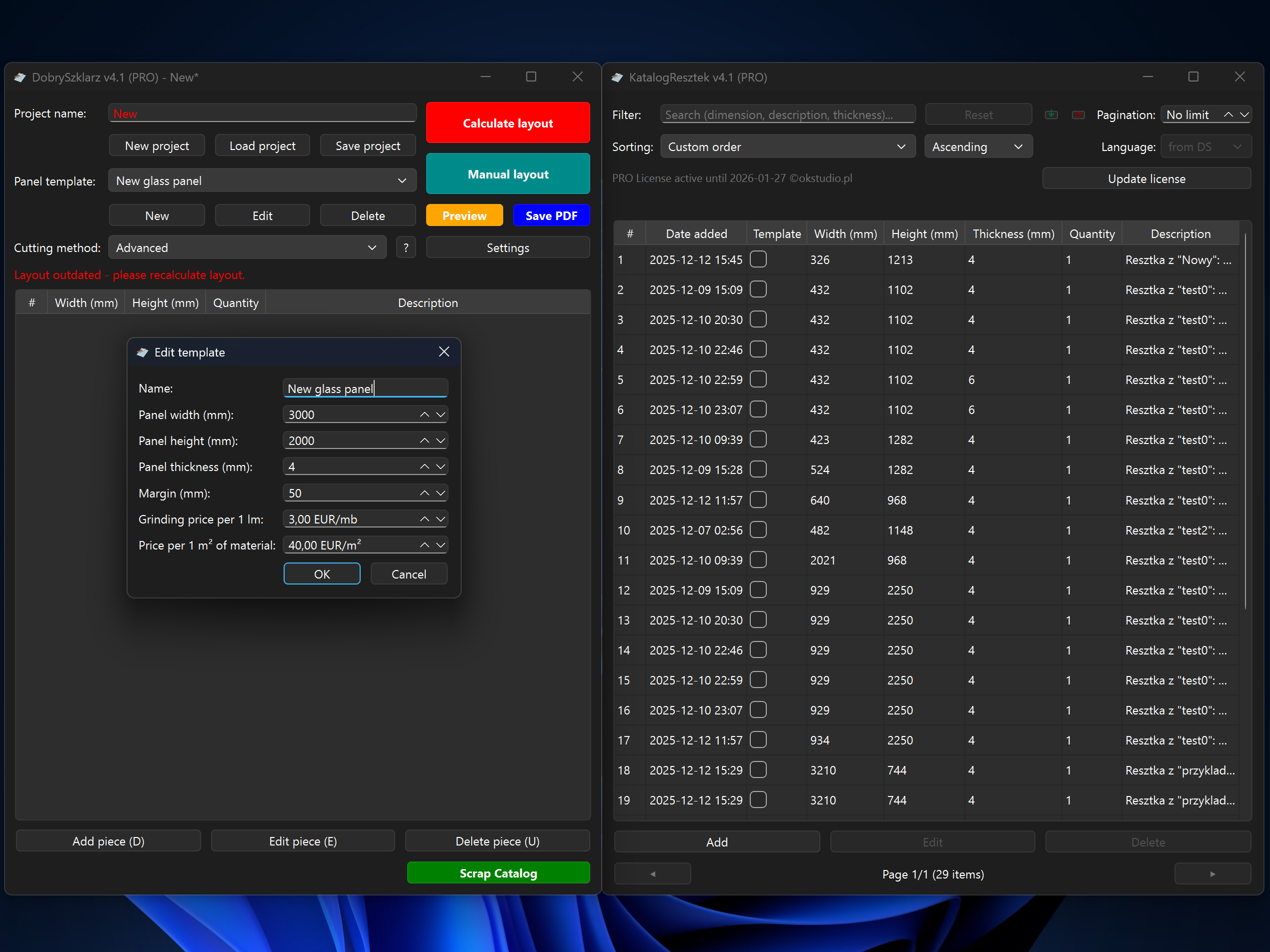Increase Pagination limit with up arrow

click(x=1227, y=115)
